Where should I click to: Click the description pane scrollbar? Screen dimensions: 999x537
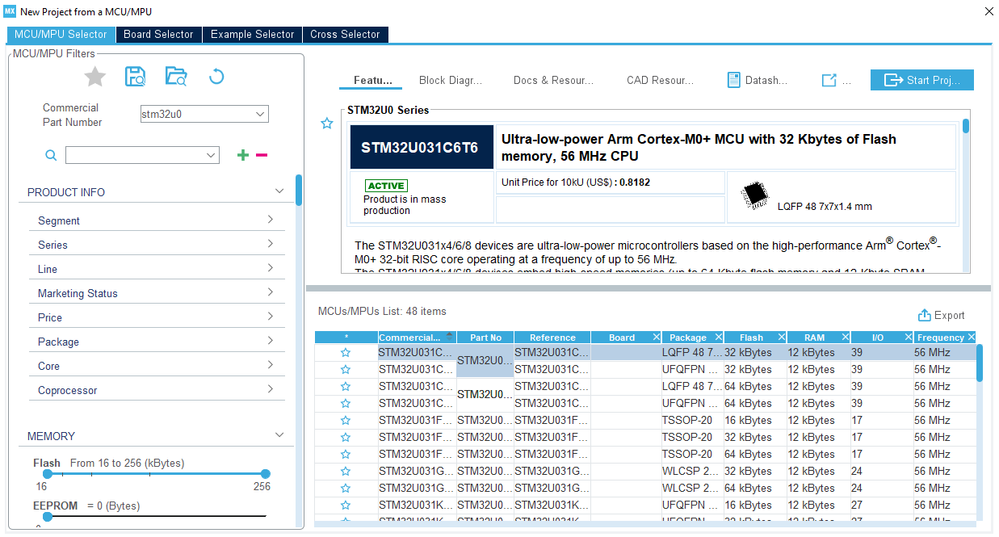pos(966,125)
